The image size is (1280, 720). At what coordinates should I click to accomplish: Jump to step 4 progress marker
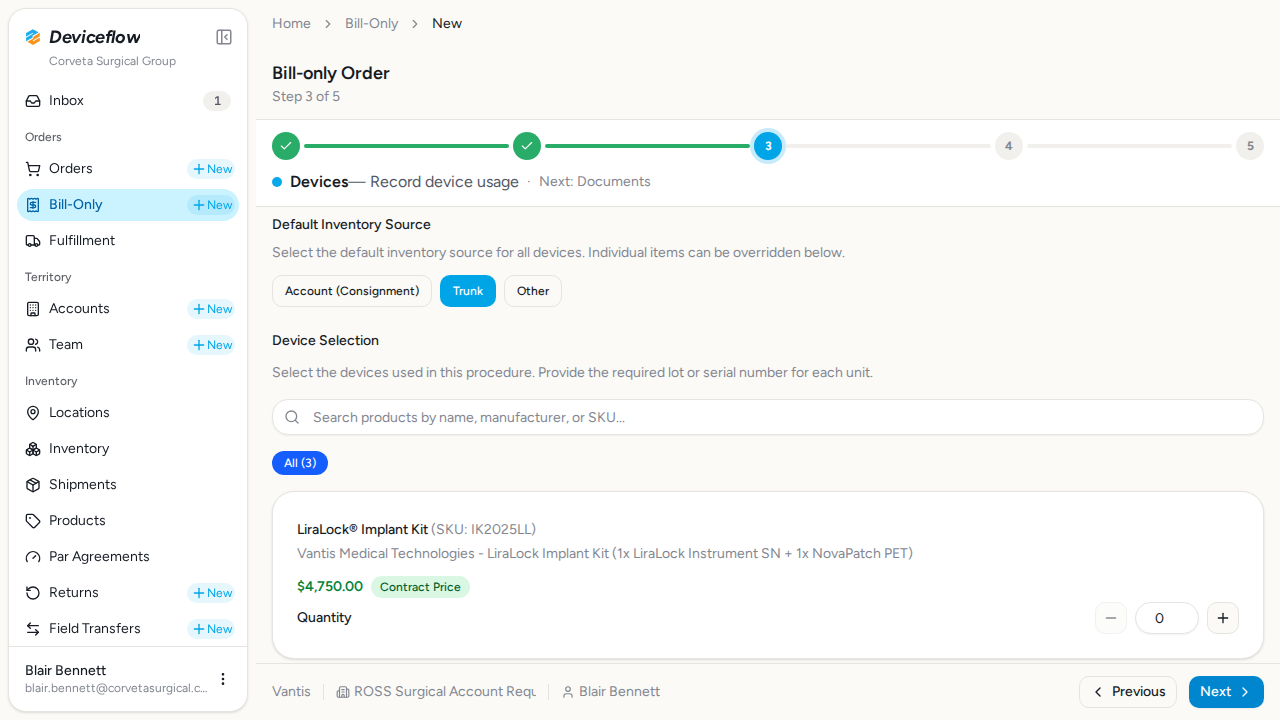1008,146
